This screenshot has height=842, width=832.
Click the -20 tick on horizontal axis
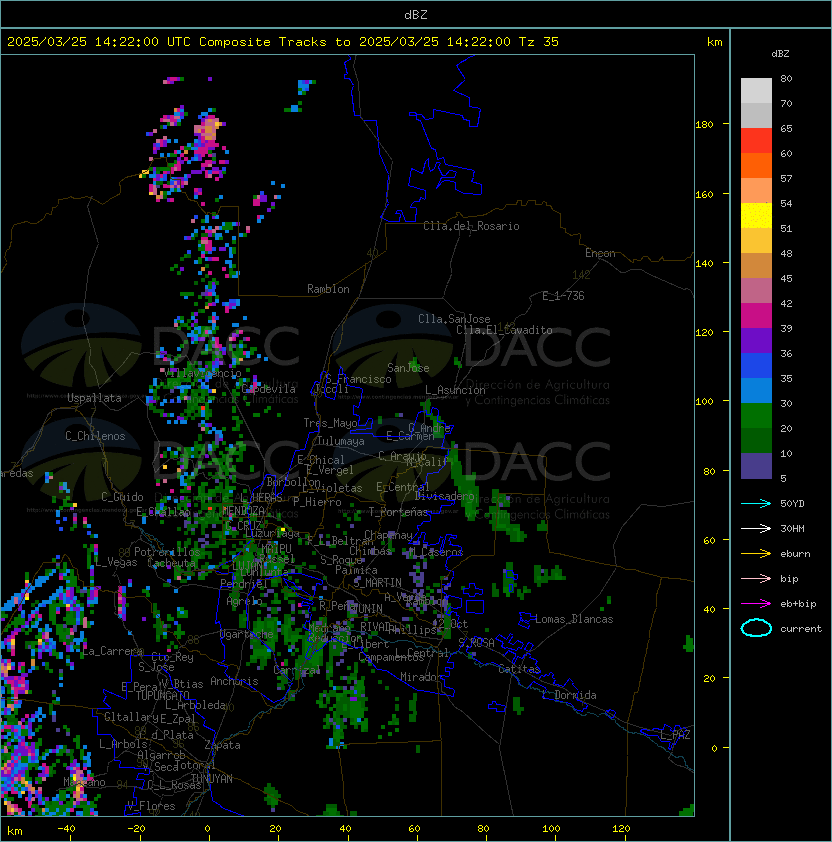[135, 829]
